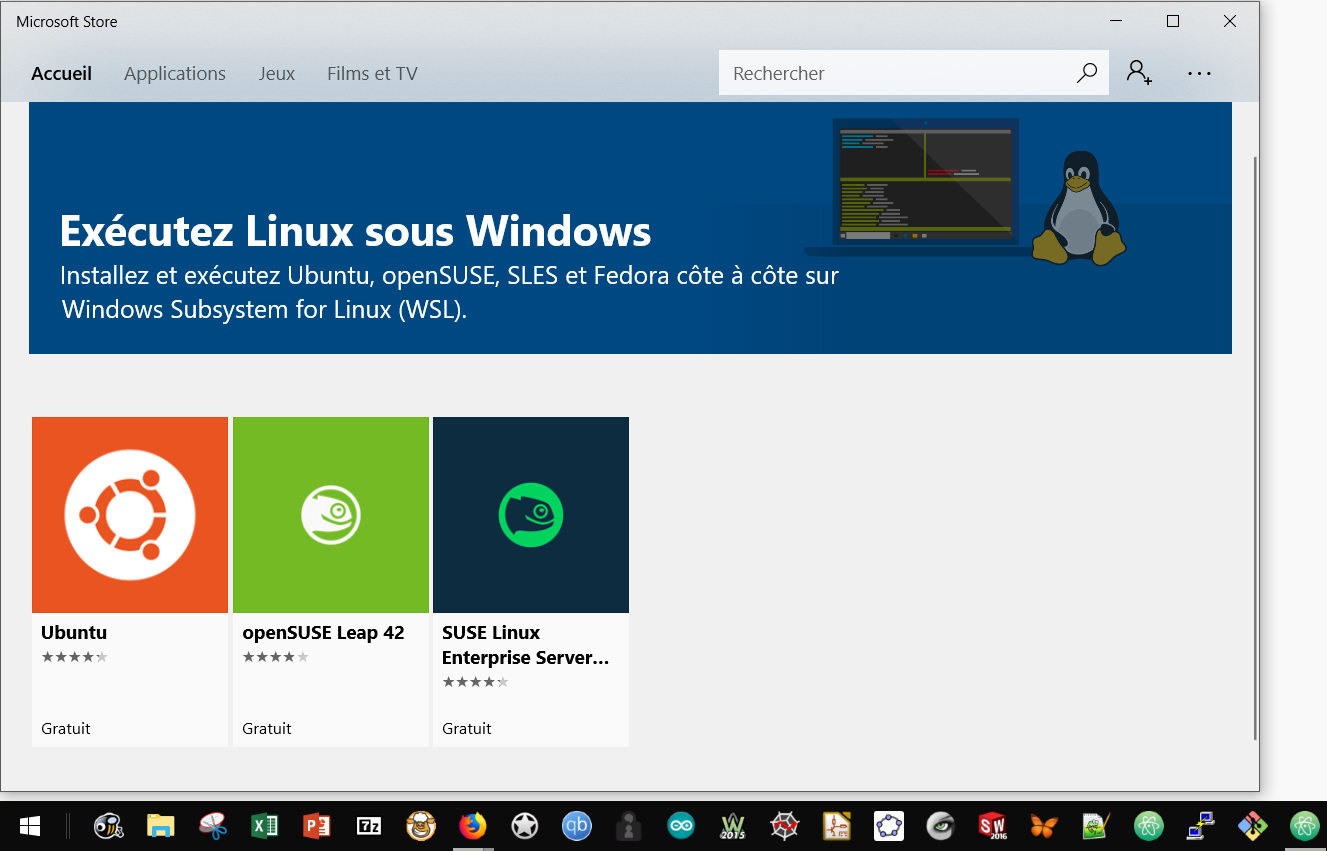Screen dimensions: 1327x851
Task: Open the sign-in account icon
Action: (1139, 73)
